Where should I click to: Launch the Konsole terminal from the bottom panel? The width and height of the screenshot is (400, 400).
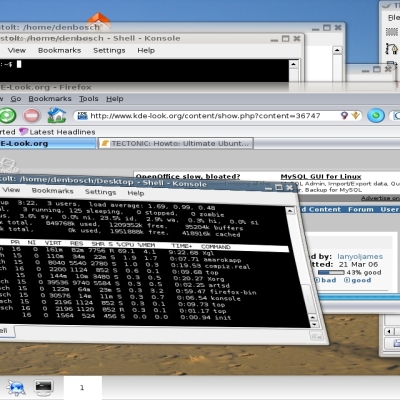44,387
